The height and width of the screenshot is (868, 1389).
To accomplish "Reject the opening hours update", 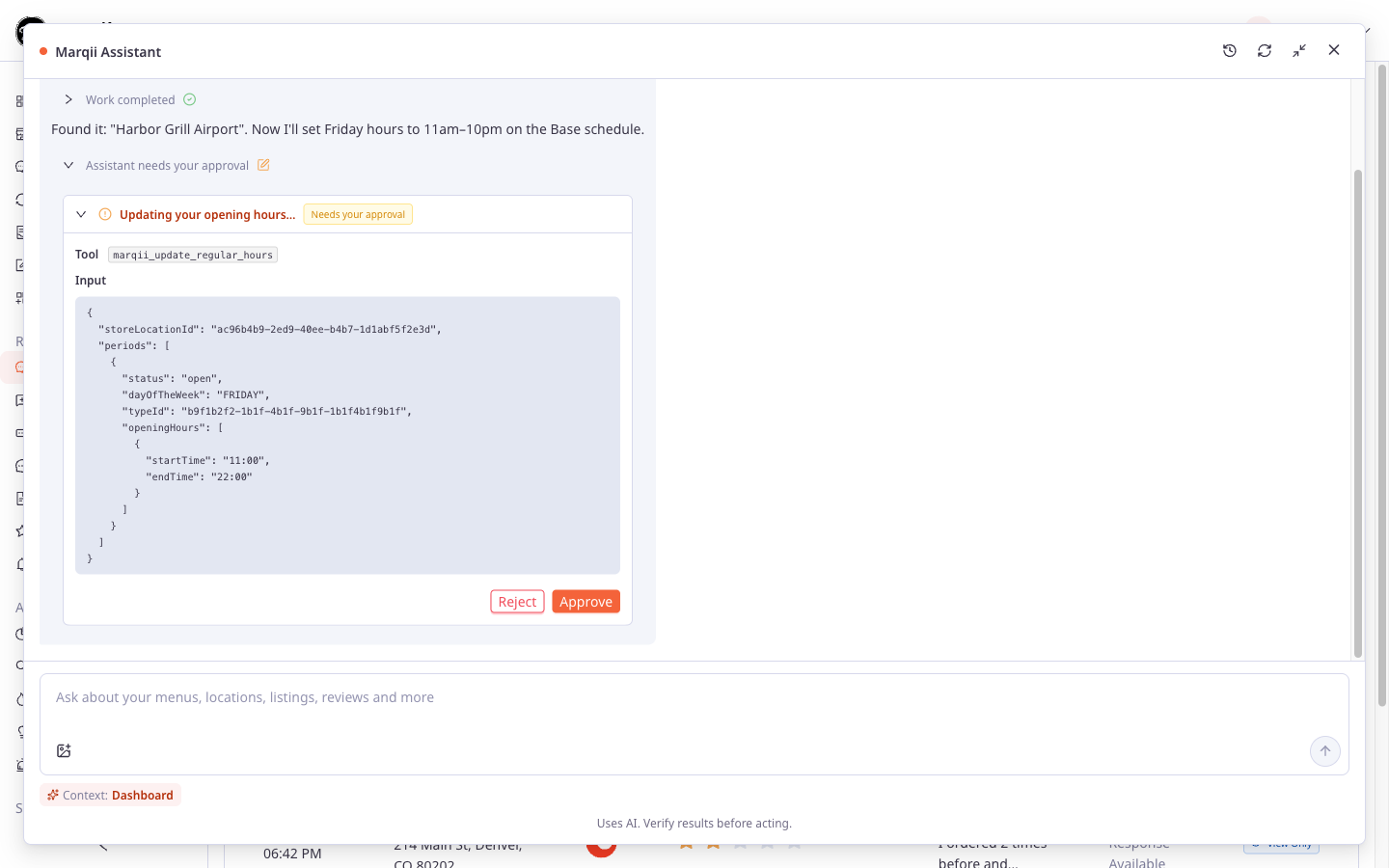I will (x=517, y=602).
